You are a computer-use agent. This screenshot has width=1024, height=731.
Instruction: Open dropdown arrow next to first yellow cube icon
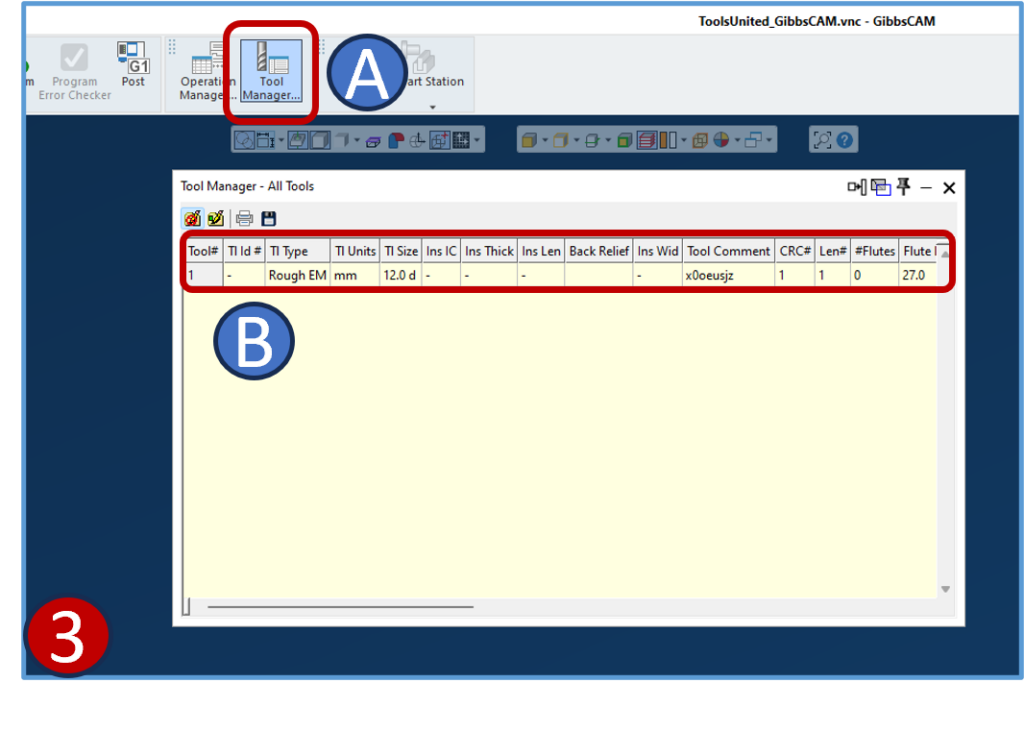(x=545, y=141)
